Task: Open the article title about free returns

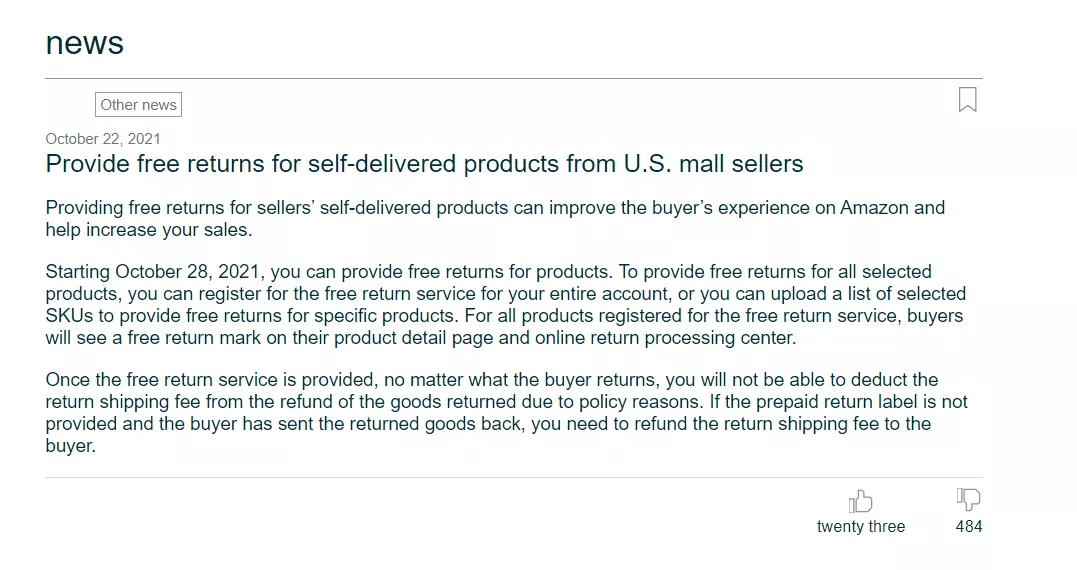Action: click(424, 164)
